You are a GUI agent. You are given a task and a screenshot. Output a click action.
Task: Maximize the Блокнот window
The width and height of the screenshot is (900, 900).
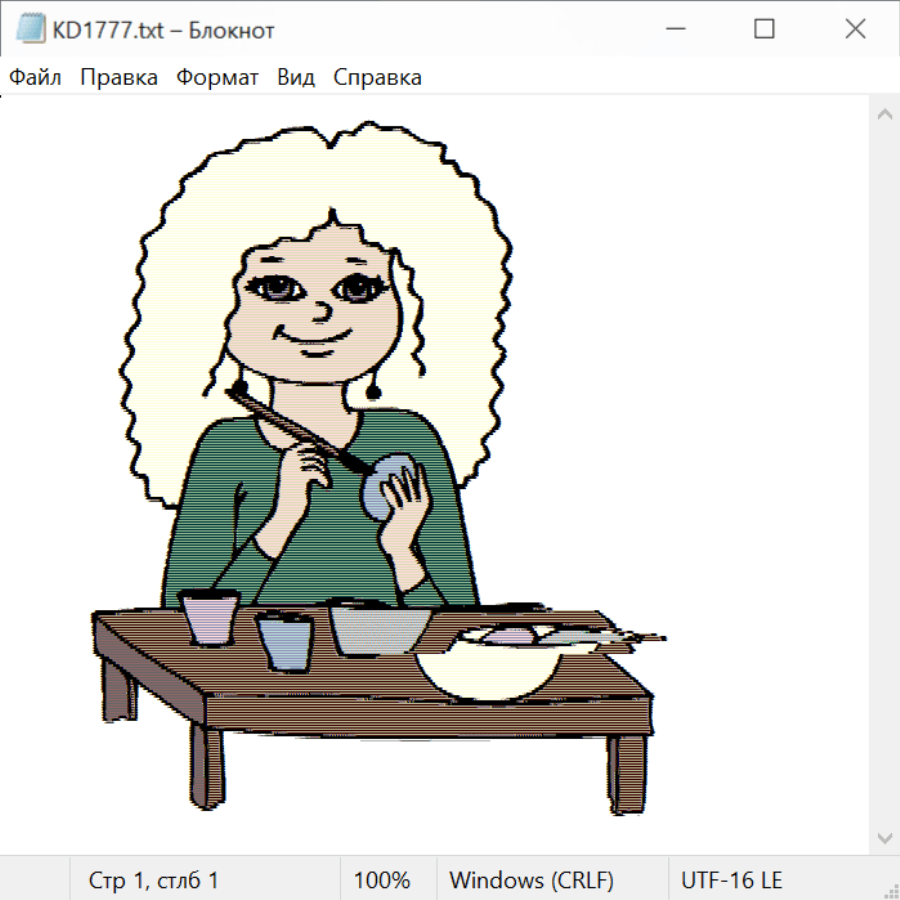coord(764,30)
